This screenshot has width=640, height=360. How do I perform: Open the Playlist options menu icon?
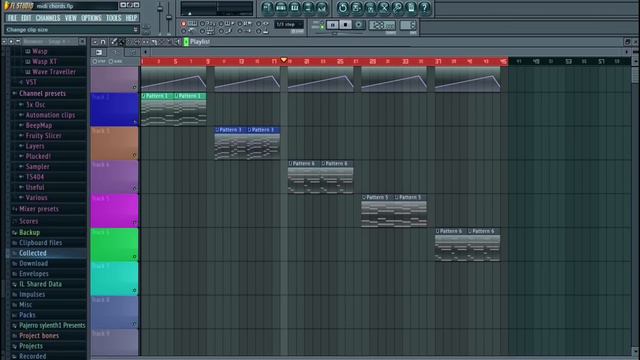click(95, 42)
